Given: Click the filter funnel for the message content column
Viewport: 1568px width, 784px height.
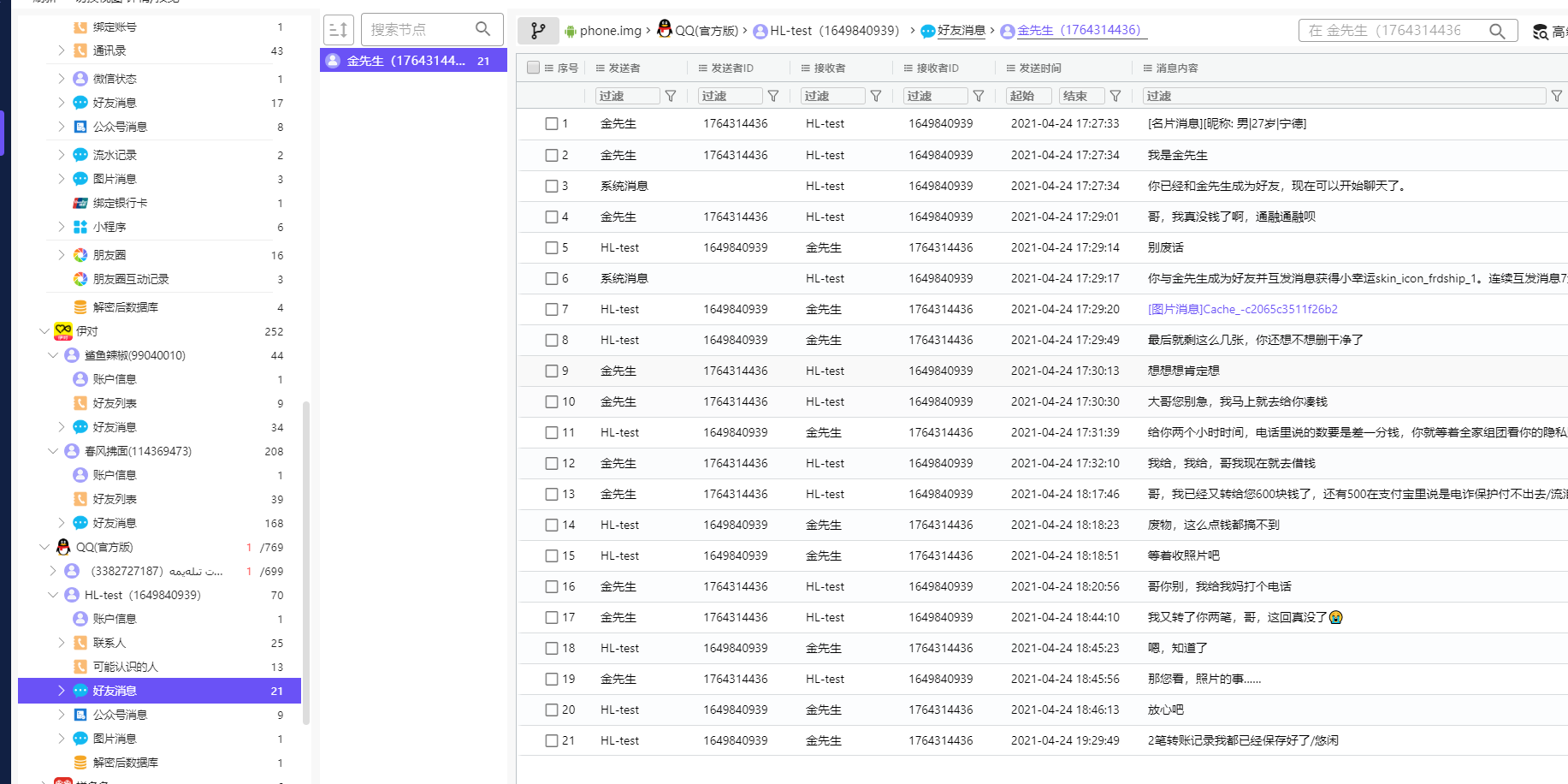Looking at the screenshot, I should [1557, 96].
